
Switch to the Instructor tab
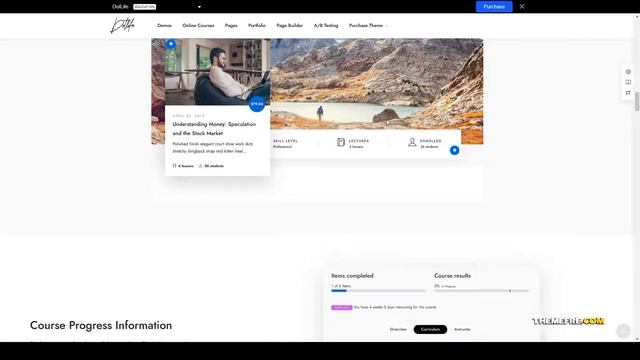(x=462, y=329)
